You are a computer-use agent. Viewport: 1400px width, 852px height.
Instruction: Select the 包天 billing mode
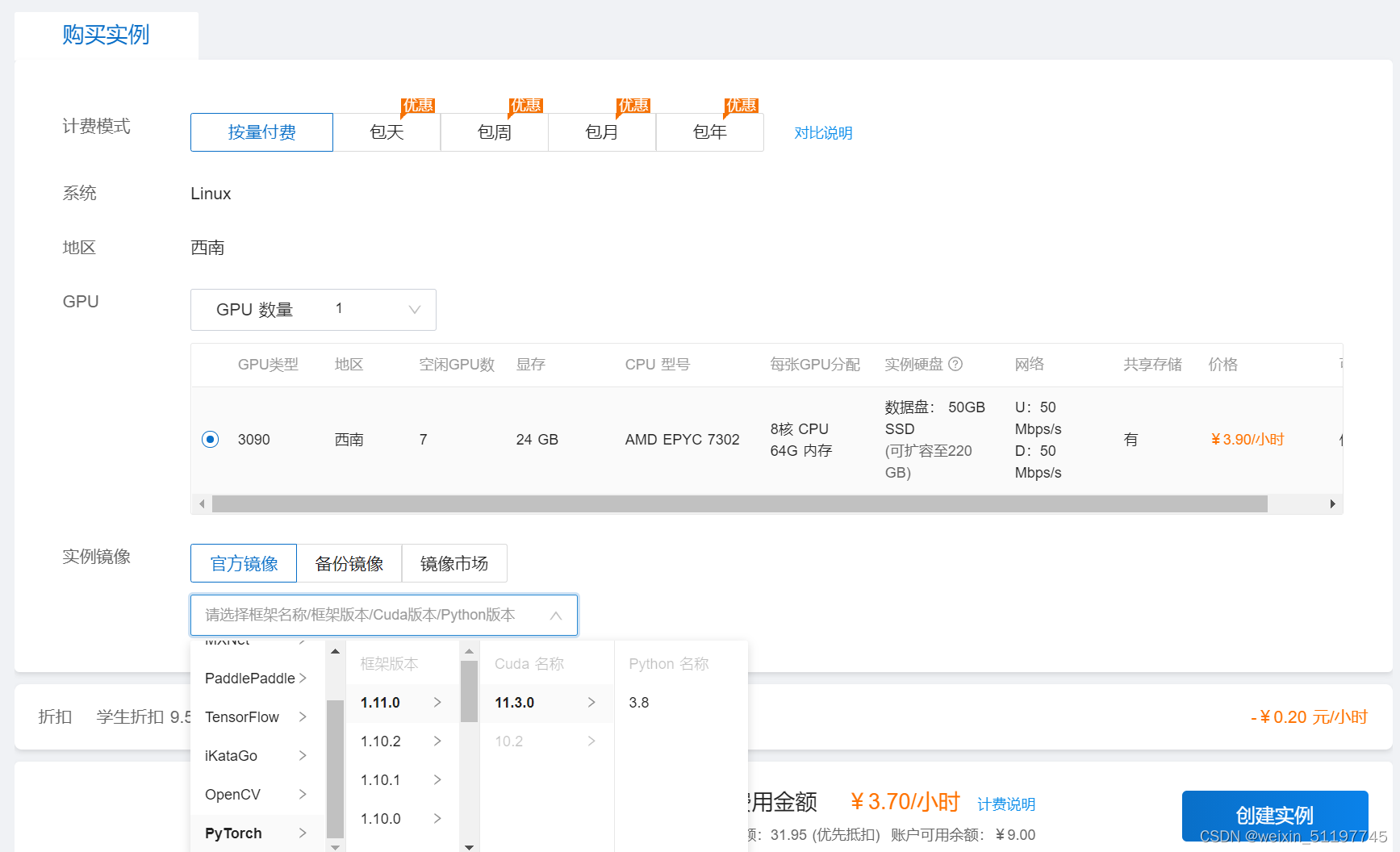[387, 132]
